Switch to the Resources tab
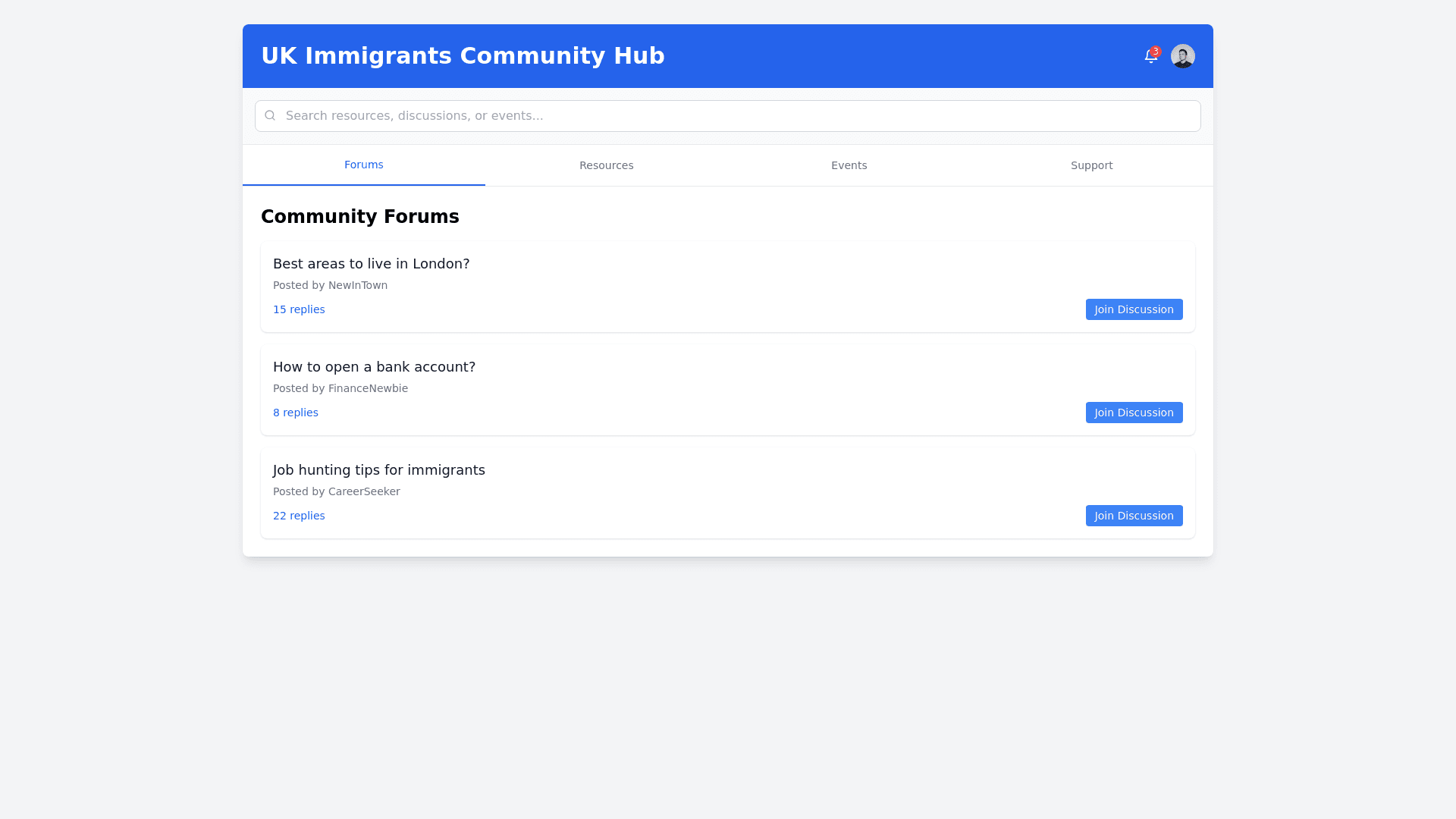 pyautogui.click(x=606, y=165)
